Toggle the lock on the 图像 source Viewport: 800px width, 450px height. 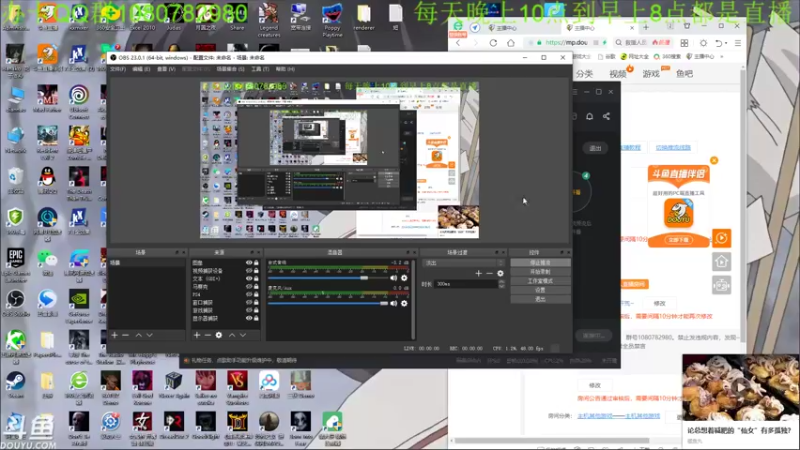[x=256, y=263]
